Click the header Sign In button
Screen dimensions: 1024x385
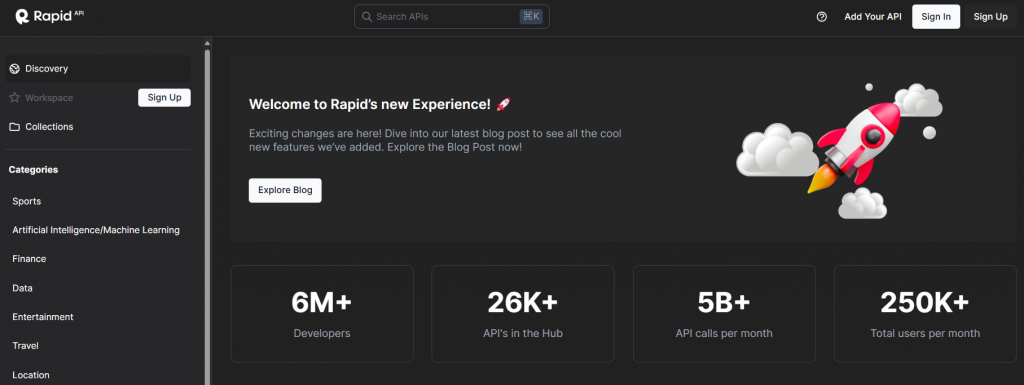(936, 17)
